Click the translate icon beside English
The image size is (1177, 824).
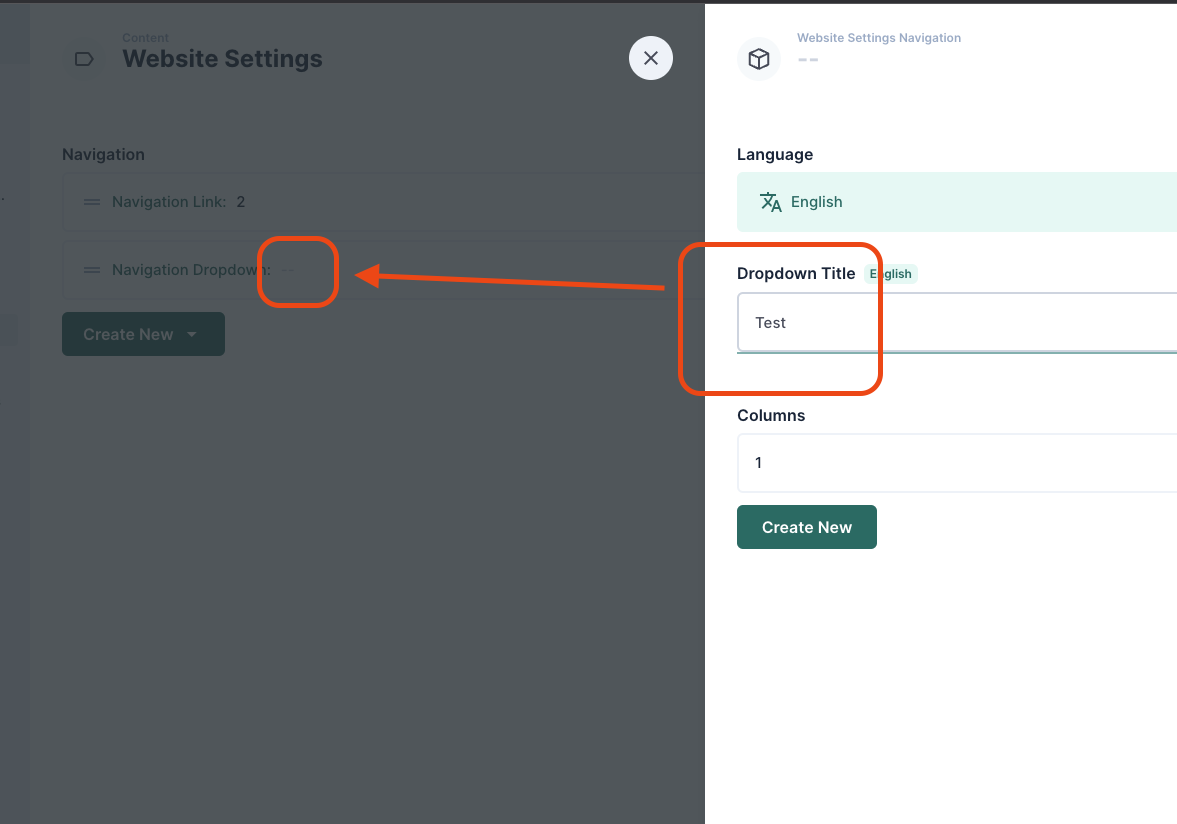tap(771, 202)
